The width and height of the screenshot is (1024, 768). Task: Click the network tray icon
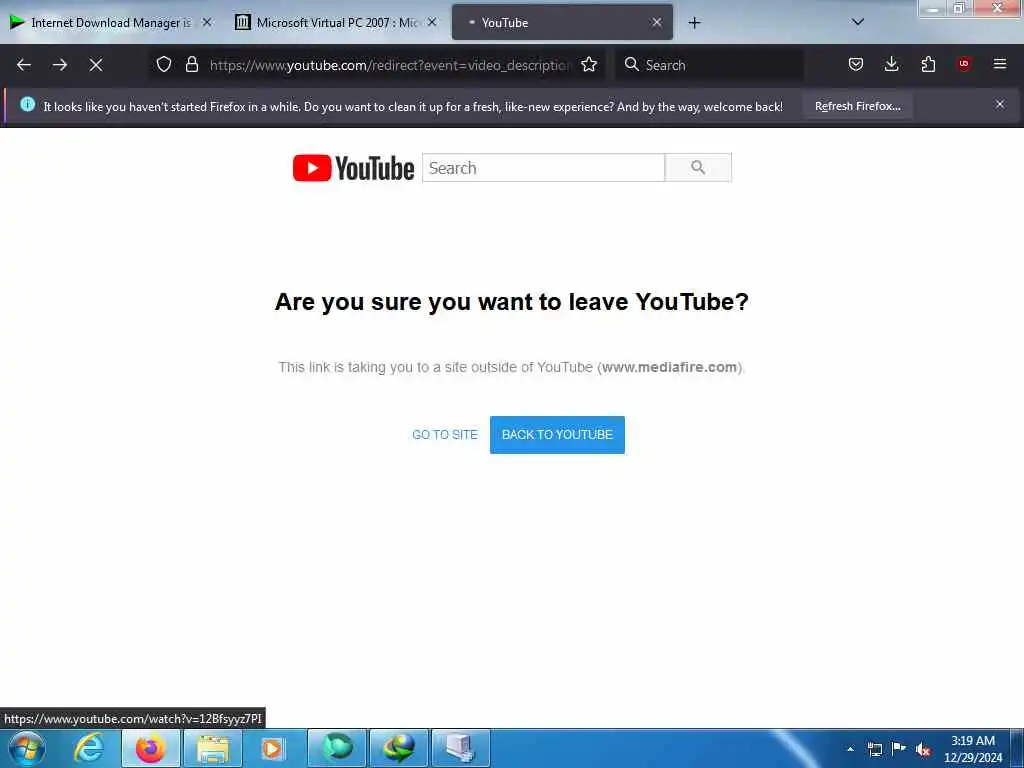[874, 749]
